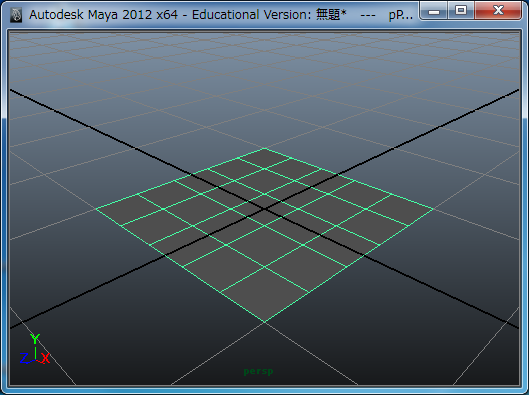Pick the nearest quad face of the plane
The image size is (529, 395).
[264, 294]
